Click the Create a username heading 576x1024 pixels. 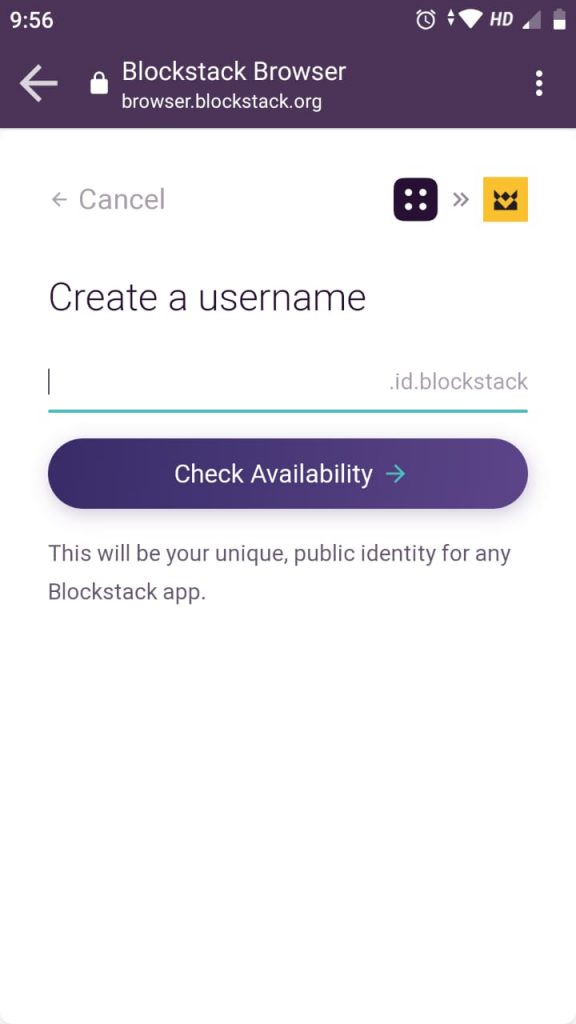click(x=207, y=298)
